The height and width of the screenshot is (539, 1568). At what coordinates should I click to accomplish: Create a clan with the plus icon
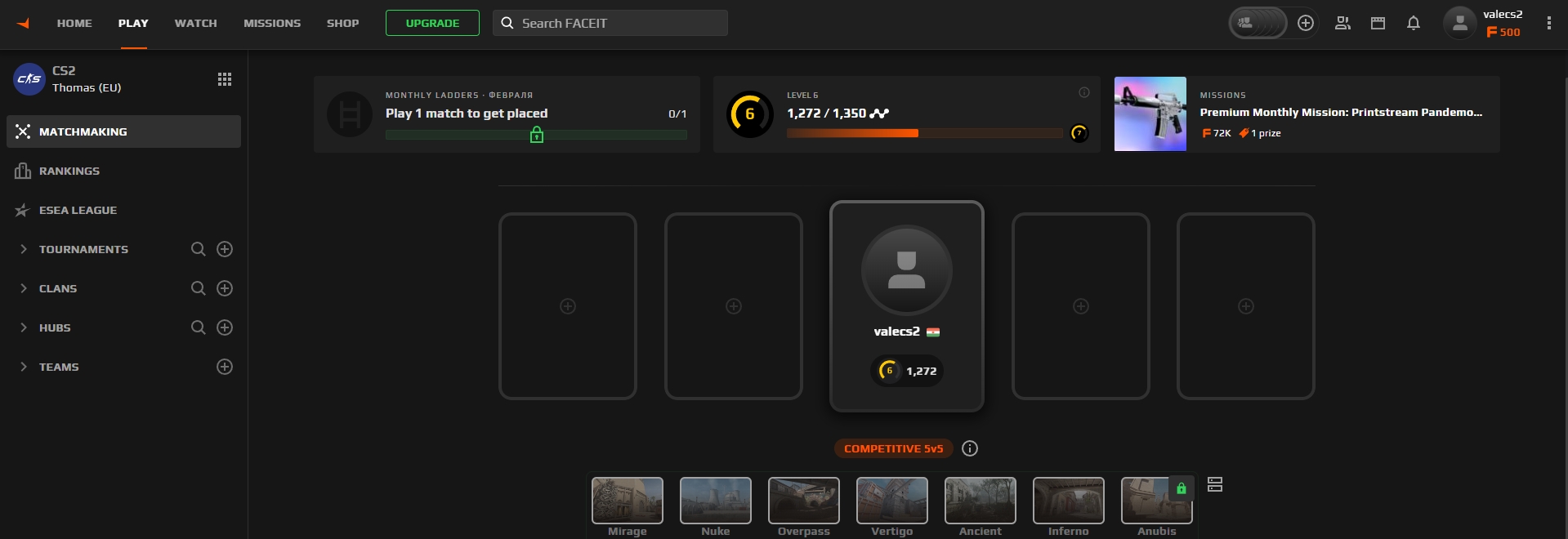(225, 288)
